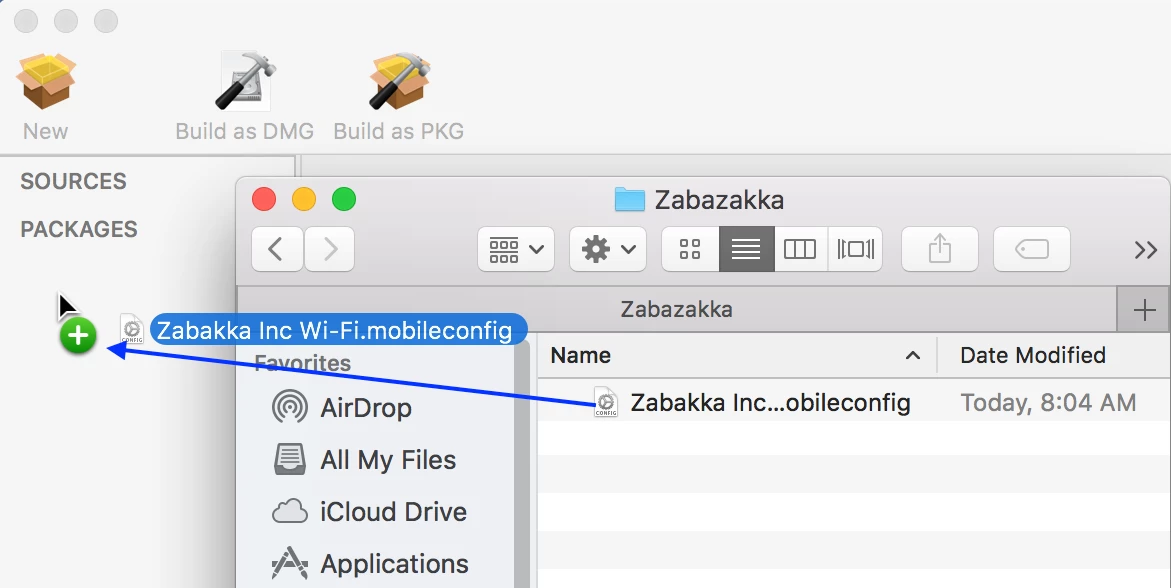Viewport: 1171px width, 588px height.
Task: Show more Finder toolbar items
Action: click(1146, 250)
